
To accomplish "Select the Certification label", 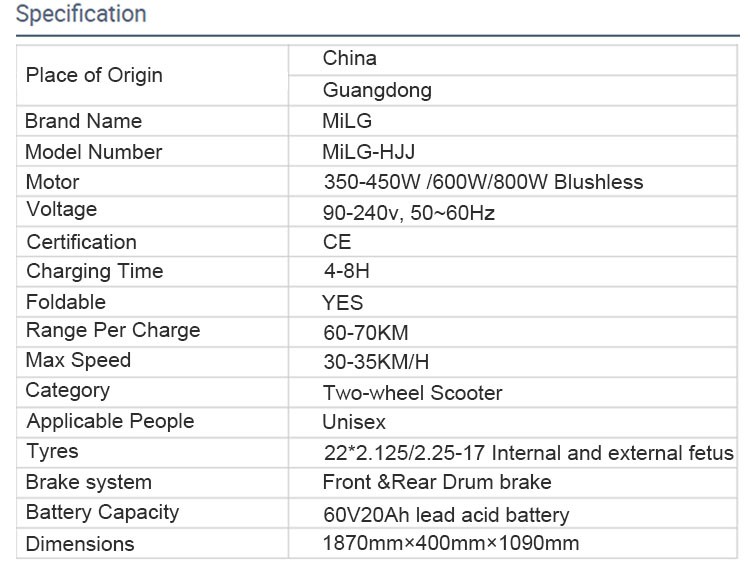I will [x=81, y=242].
